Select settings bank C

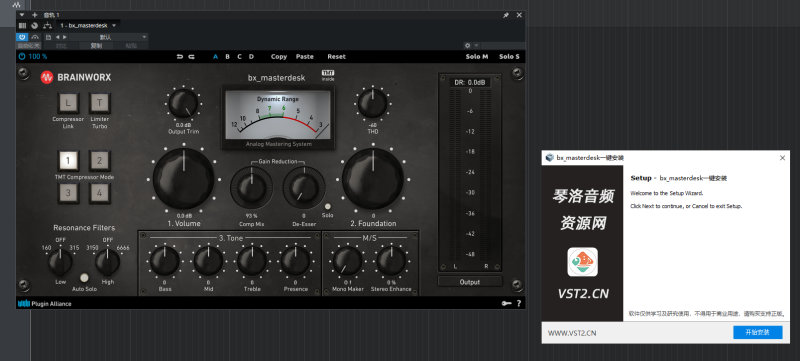[x=239, y=57]
